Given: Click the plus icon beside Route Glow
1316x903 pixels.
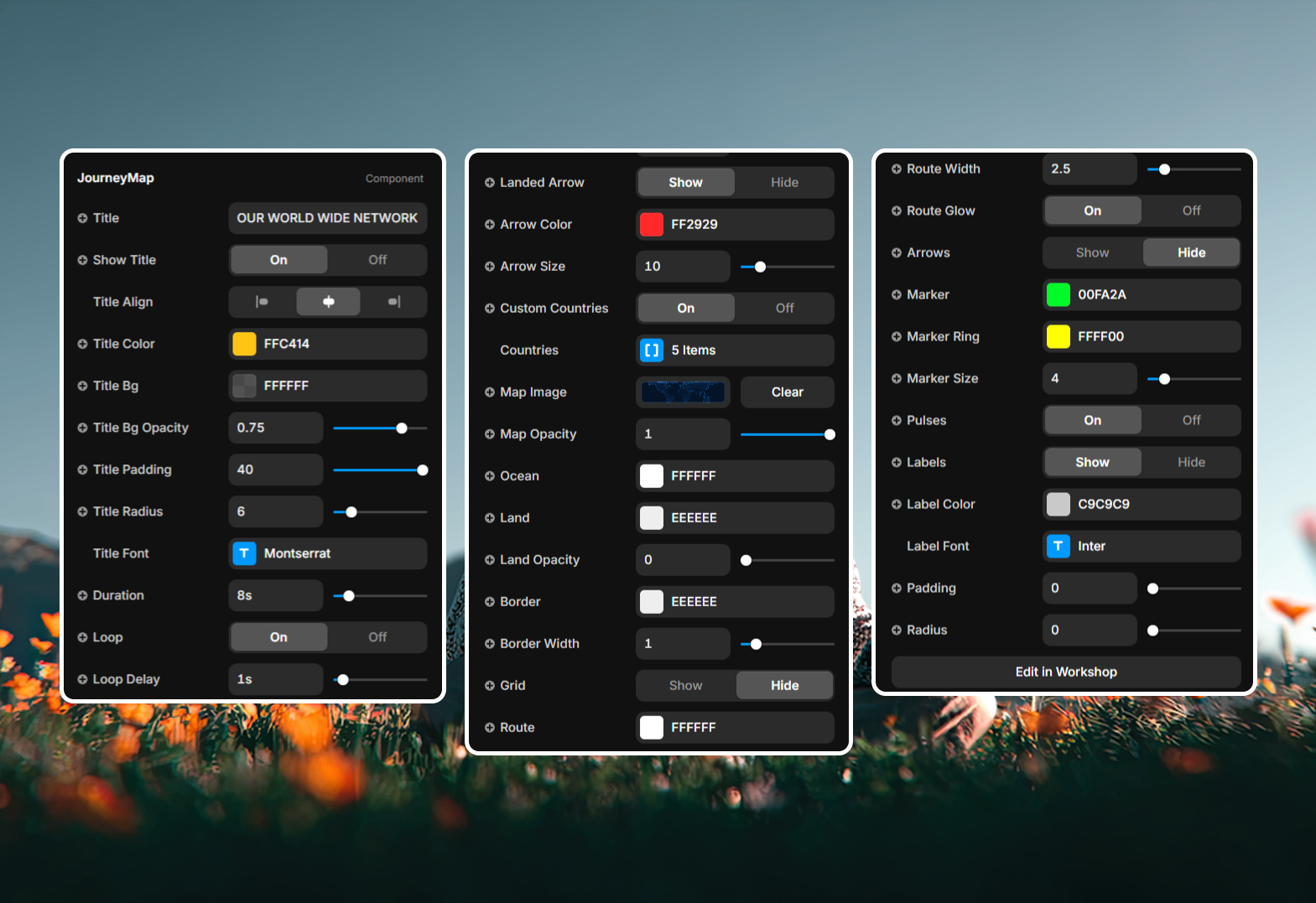Looking at the screenshot, I should click(897, 211).
